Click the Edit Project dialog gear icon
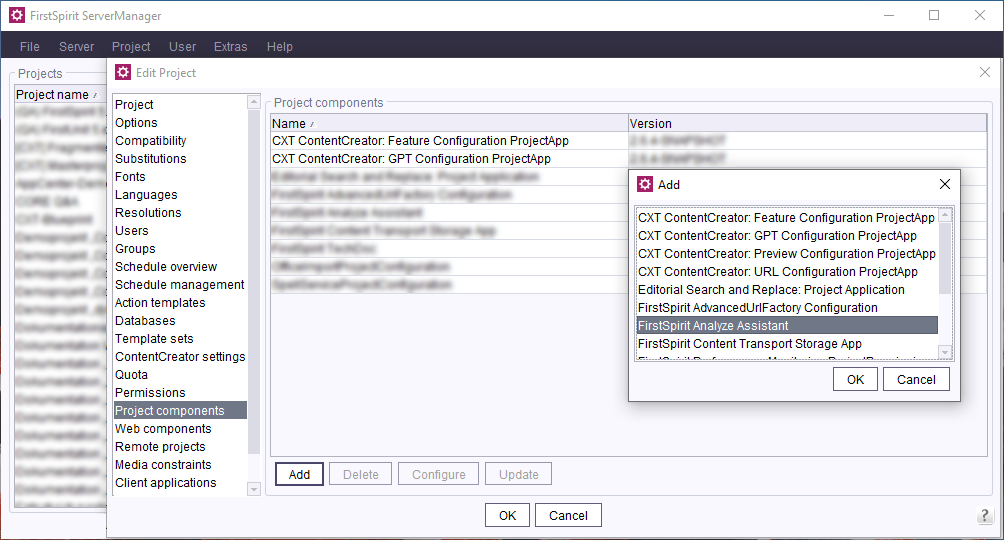1004x540 pixels. tap(123, 72)
